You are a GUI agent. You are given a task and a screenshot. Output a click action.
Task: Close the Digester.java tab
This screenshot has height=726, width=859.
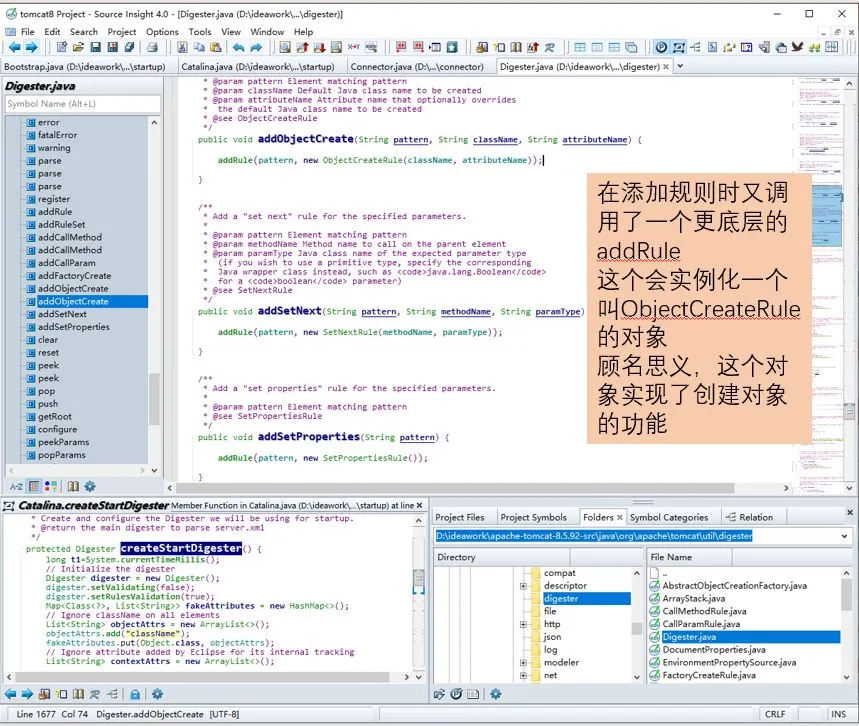point(666,66)
